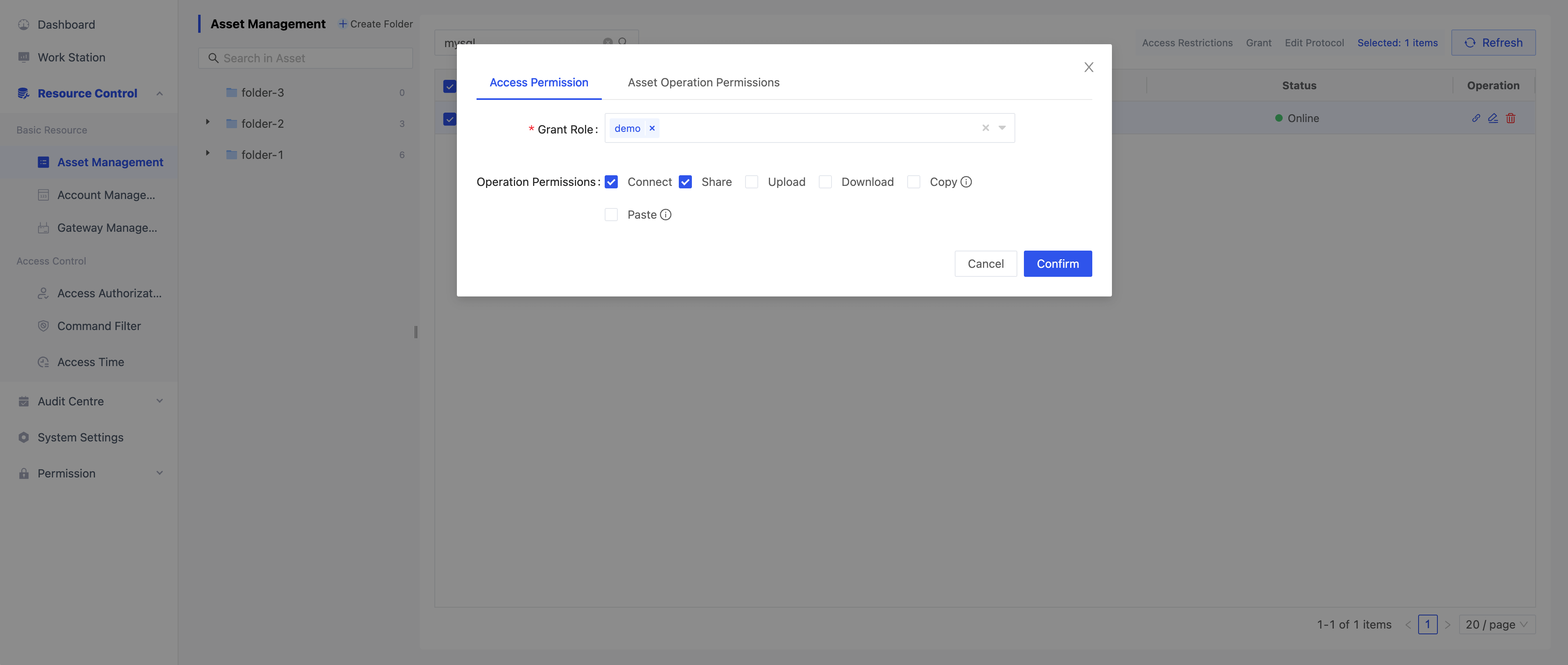Click the Gateway Management icon
The width and height of the screenshot is (1568, 665).
click(43, 228)
